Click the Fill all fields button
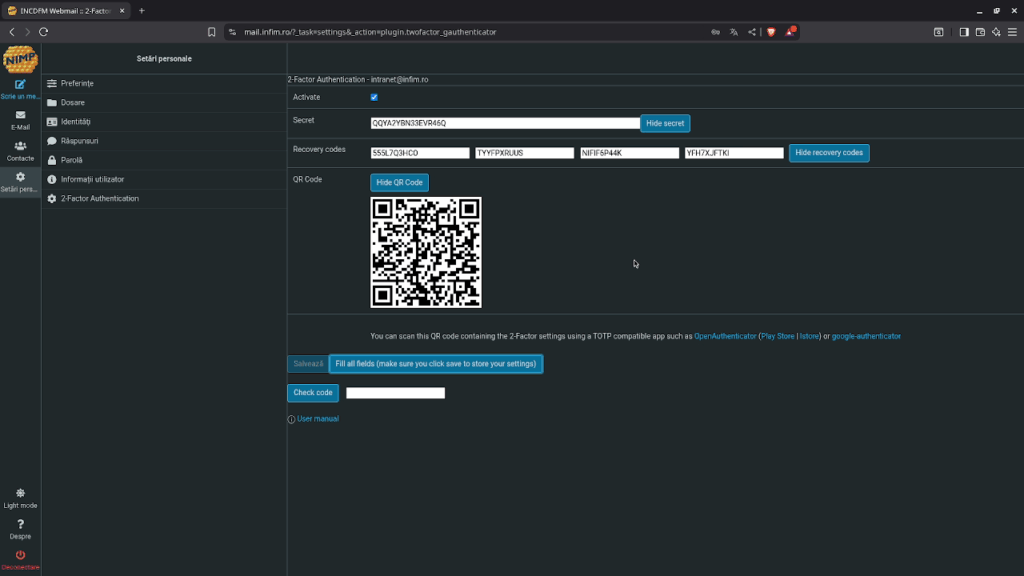 [436, 364]
